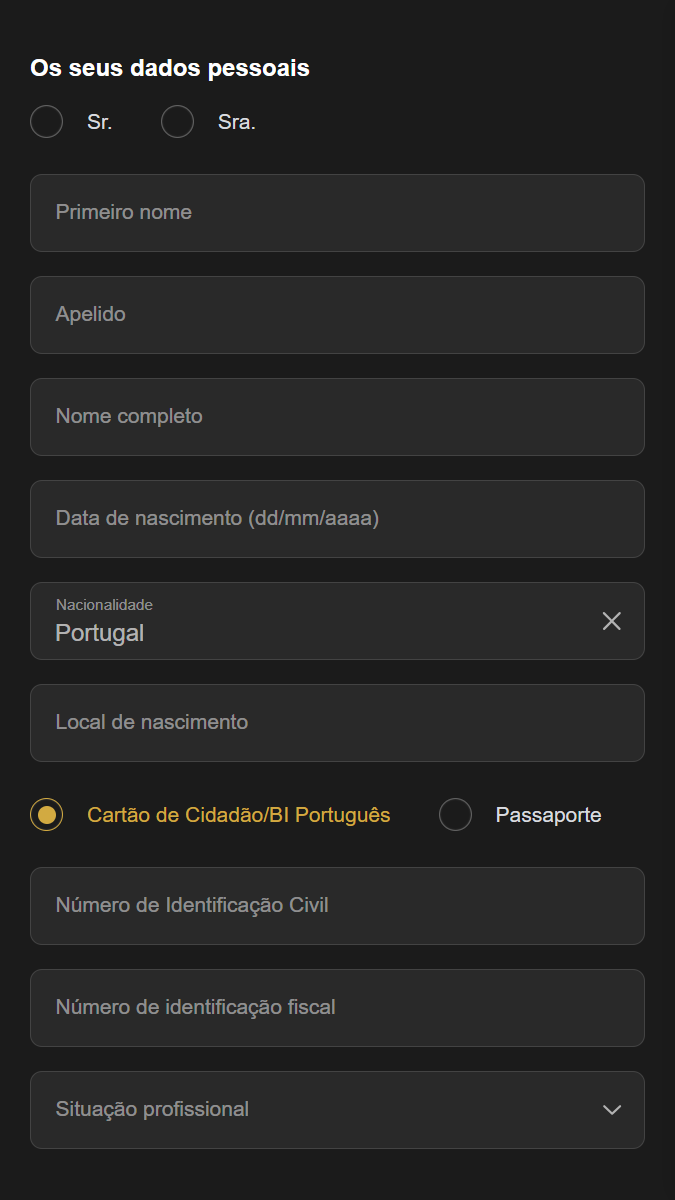Screen dimensions: 675x1200
Task: Click the Número de identificação fiscal field
Action: [337, 1008]
